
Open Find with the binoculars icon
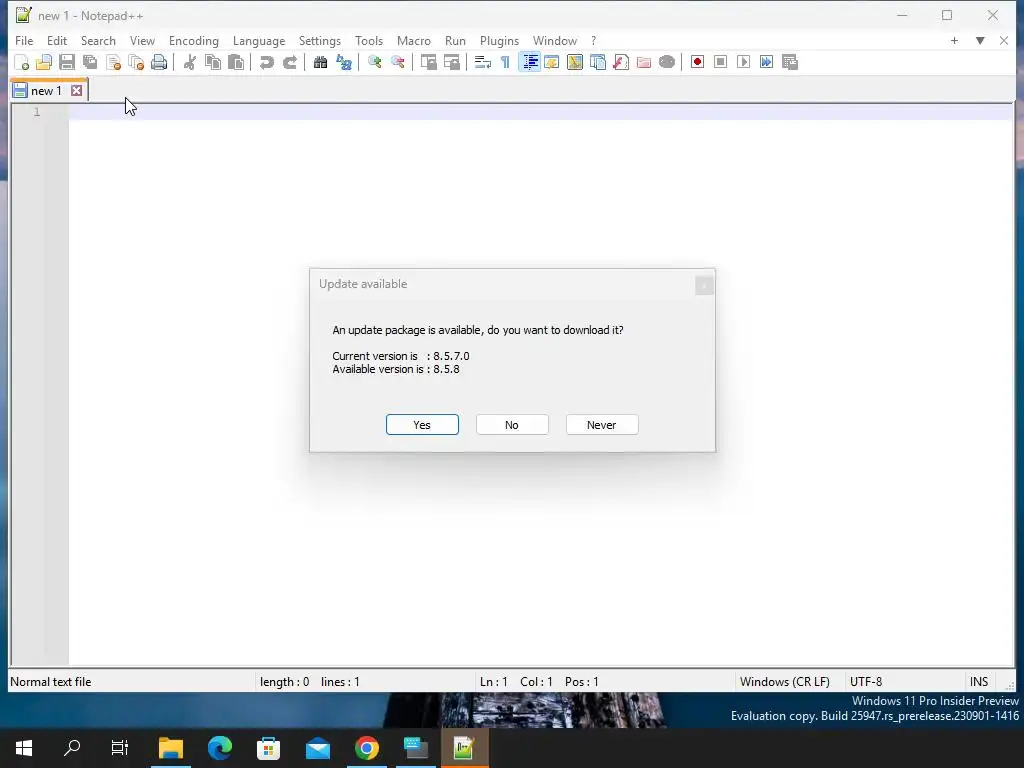tap(320, 62)
